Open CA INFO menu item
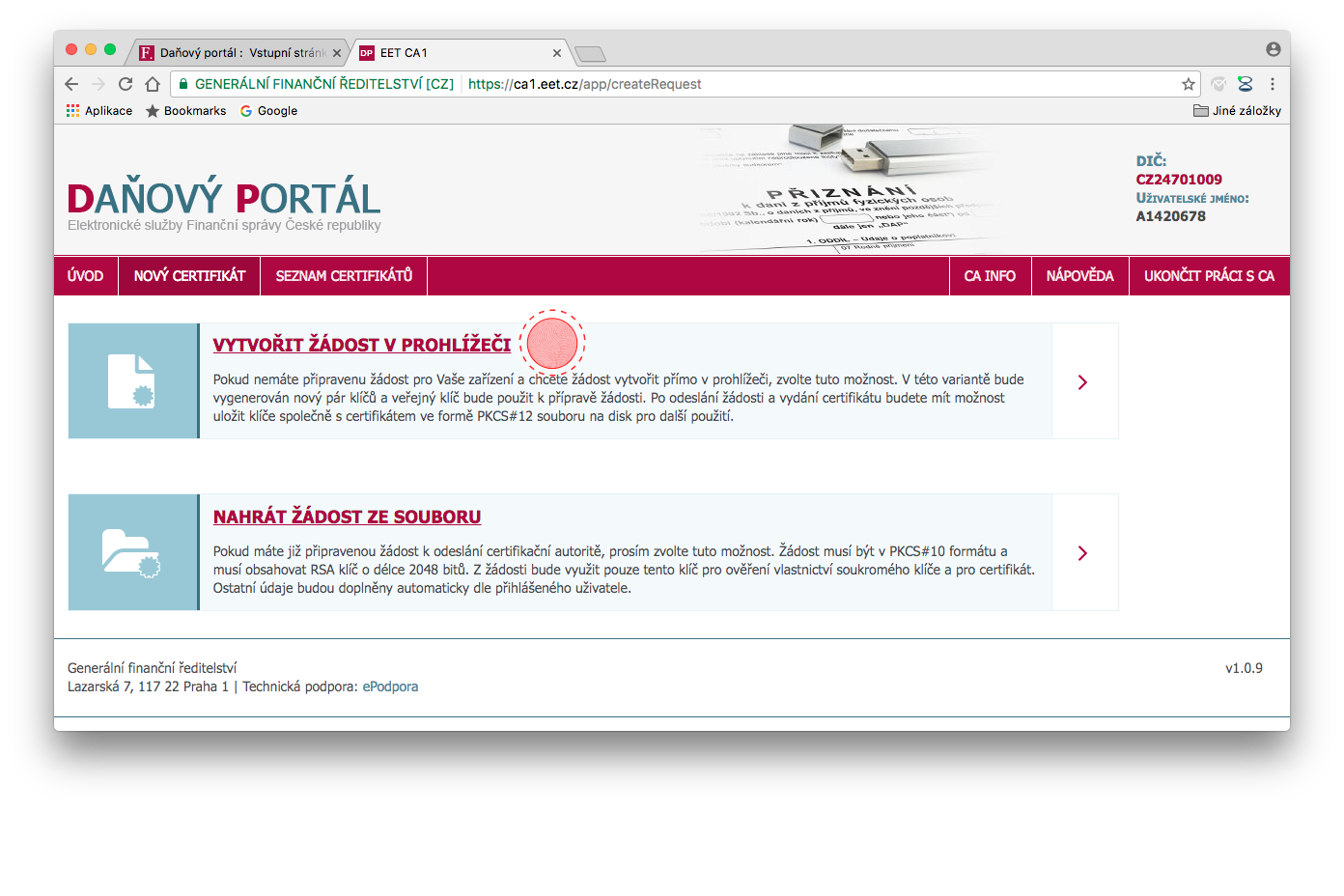The width and height of the screenshot is (1344, 896). pyautogui.click(x=990, y=276)
